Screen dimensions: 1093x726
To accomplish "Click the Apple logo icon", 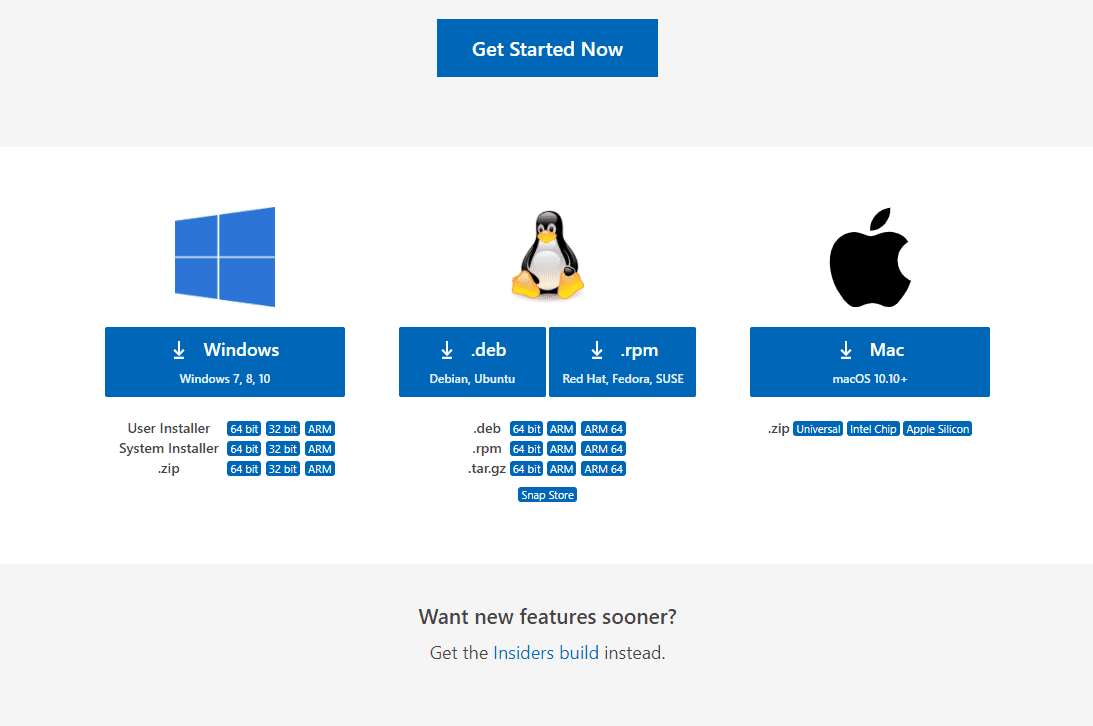I will 869,257.
